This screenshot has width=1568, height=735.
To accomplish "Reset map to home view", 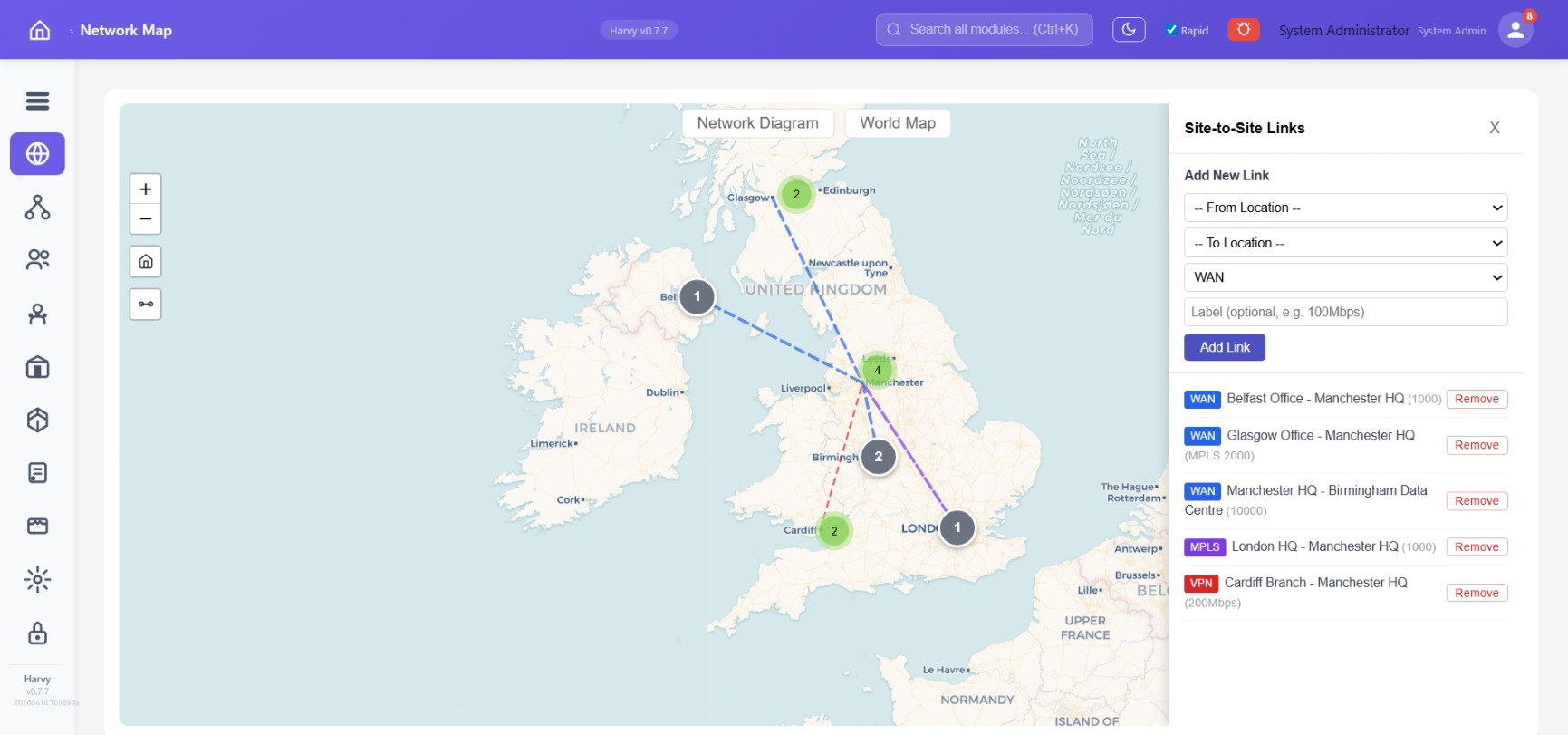I will point(146,262).
